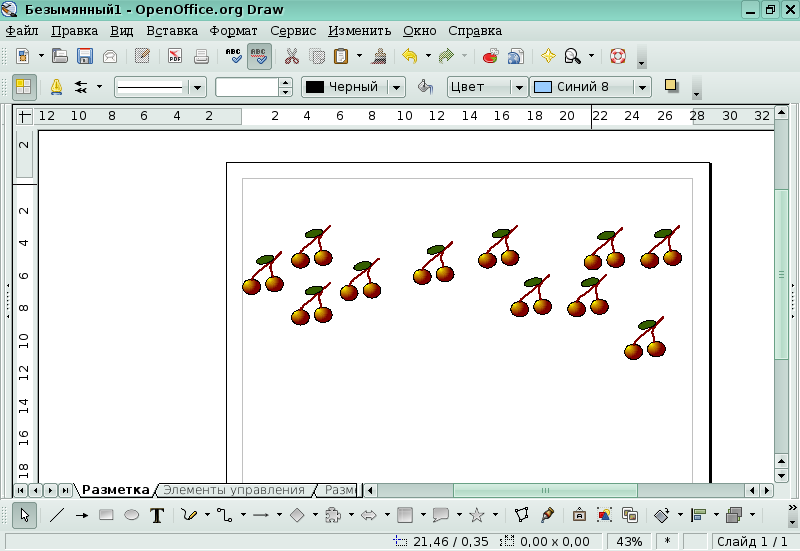Open the Файл menu
This screenshot has height=551, width=800.
[22, 31]
